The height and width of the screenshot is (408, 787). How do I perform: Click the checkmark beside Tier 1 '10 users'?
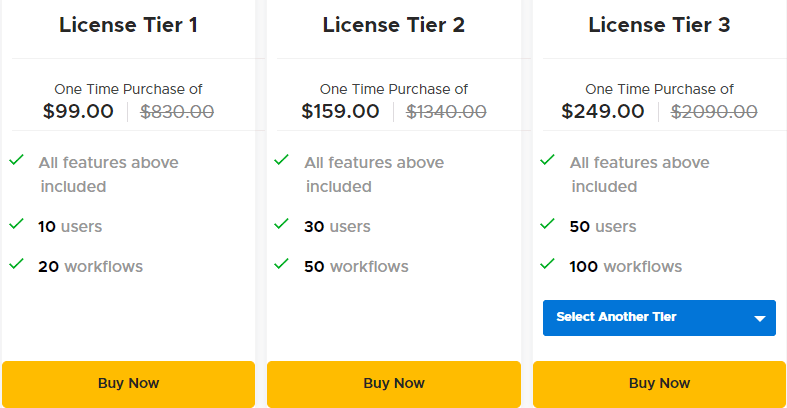(x=16, y=224)
